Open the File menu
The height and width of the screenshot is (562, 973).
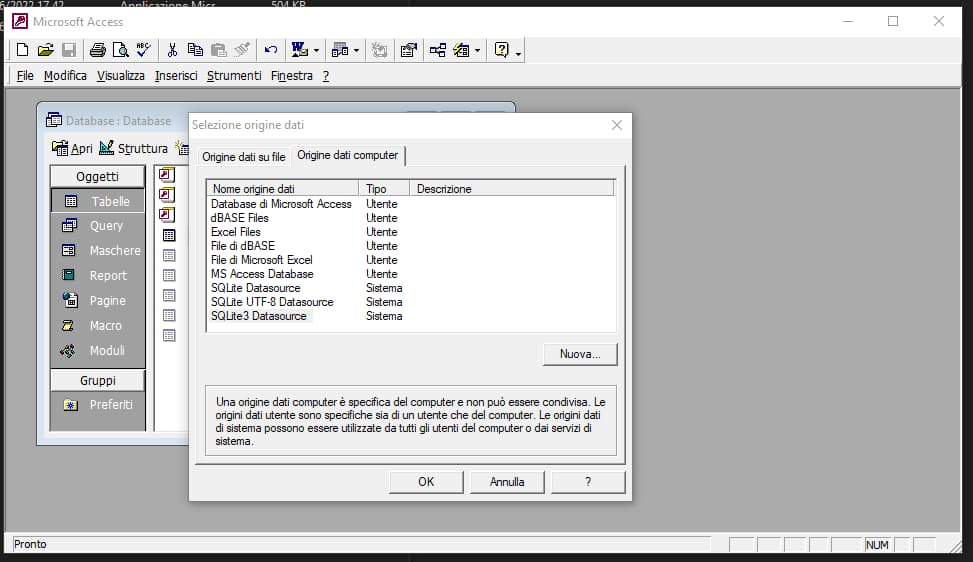tap(25, 76)
